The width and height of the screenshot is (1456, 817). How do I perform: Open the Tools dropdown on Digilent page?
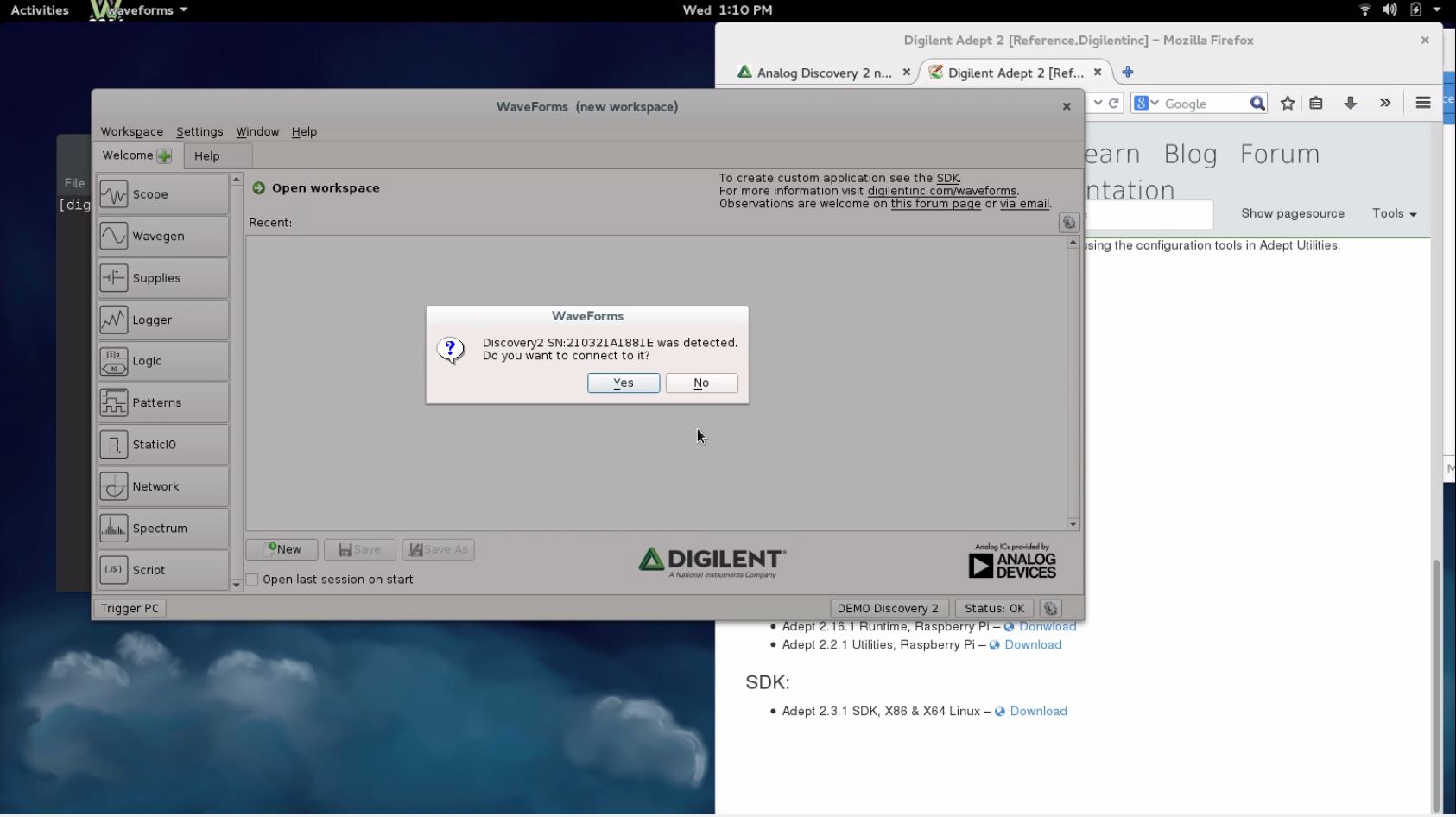tap(1394, 213)
